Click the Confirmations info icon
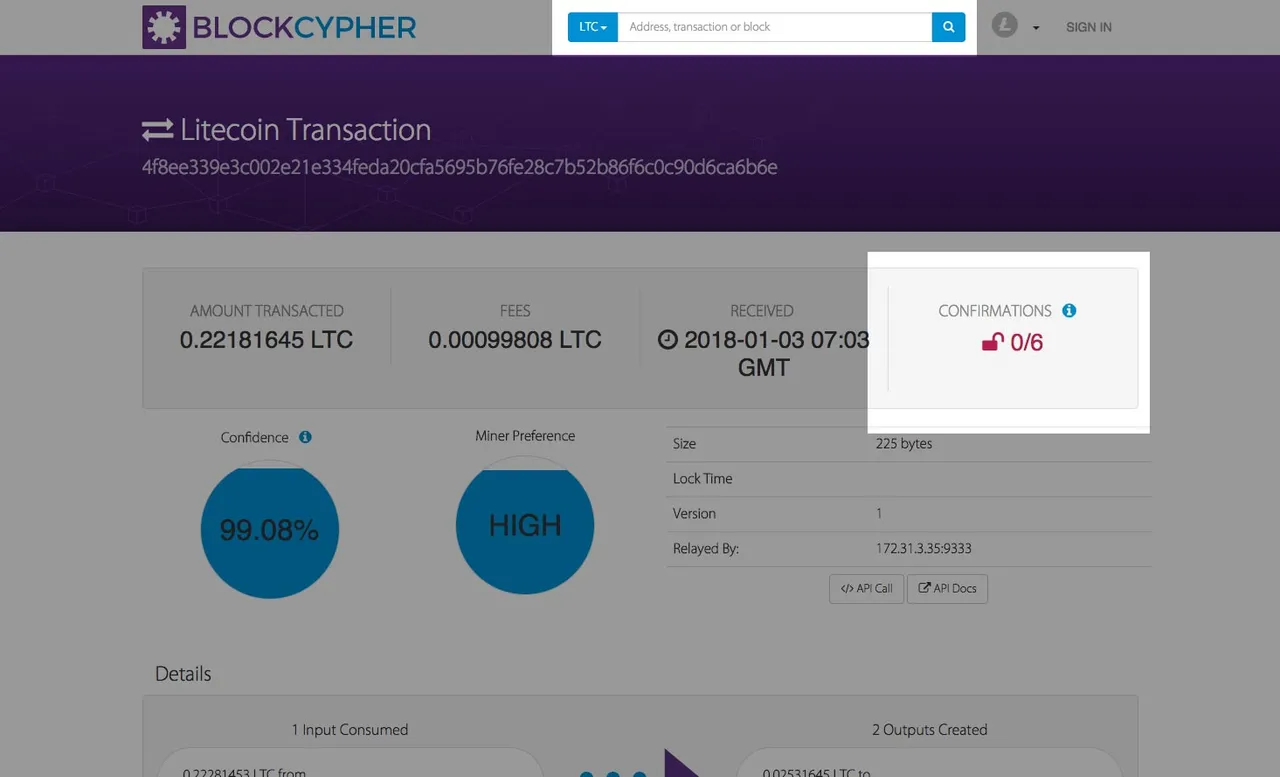 point(1069,311)
